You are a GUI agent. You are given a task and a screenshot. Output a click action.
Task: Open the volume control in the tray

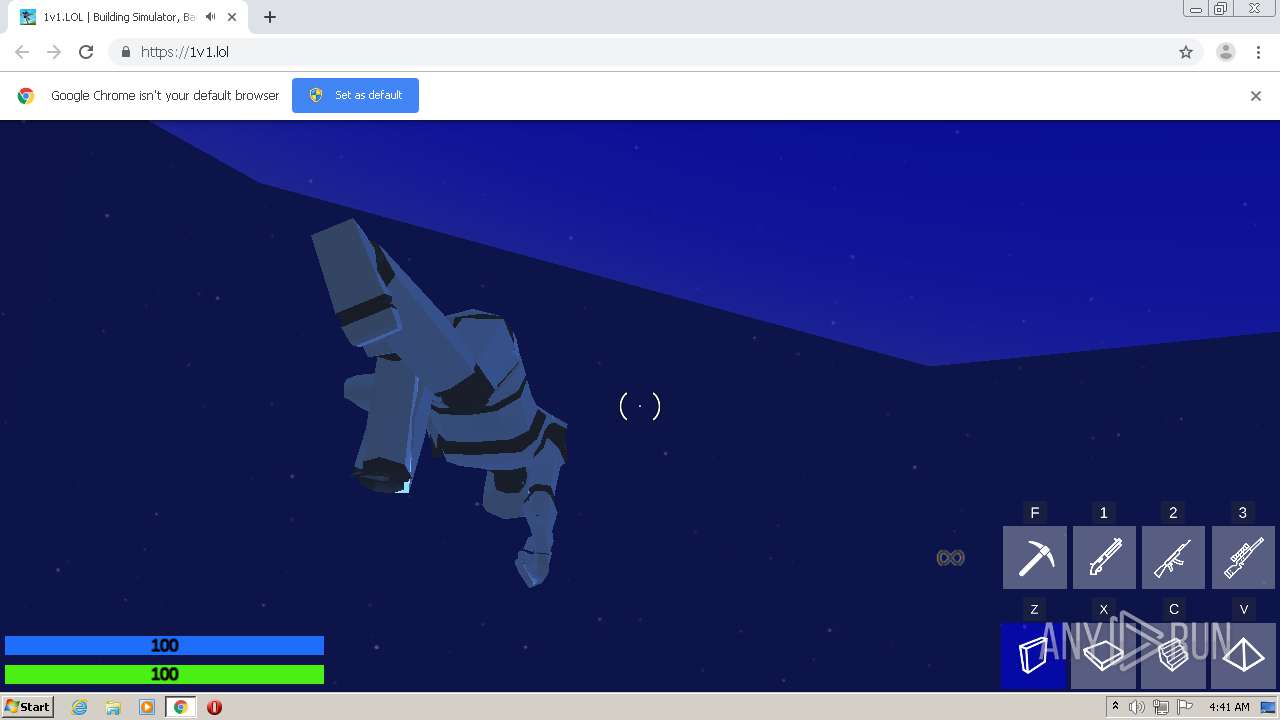coord(1137,707)
